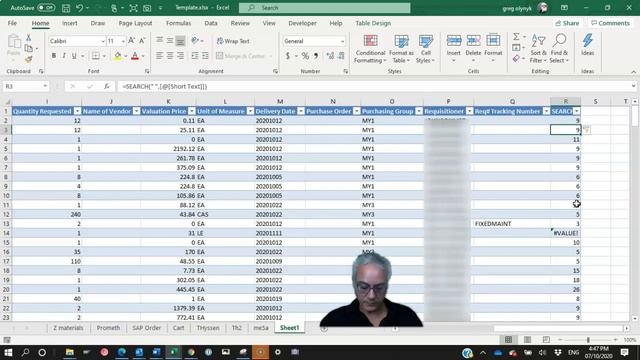Click the Windows Start button

tap(8, 352)
